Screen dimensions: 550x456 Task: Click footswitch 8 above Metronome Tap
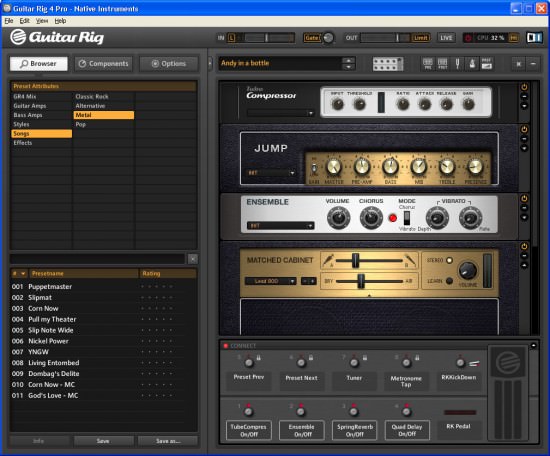click(x=406, y=363)
